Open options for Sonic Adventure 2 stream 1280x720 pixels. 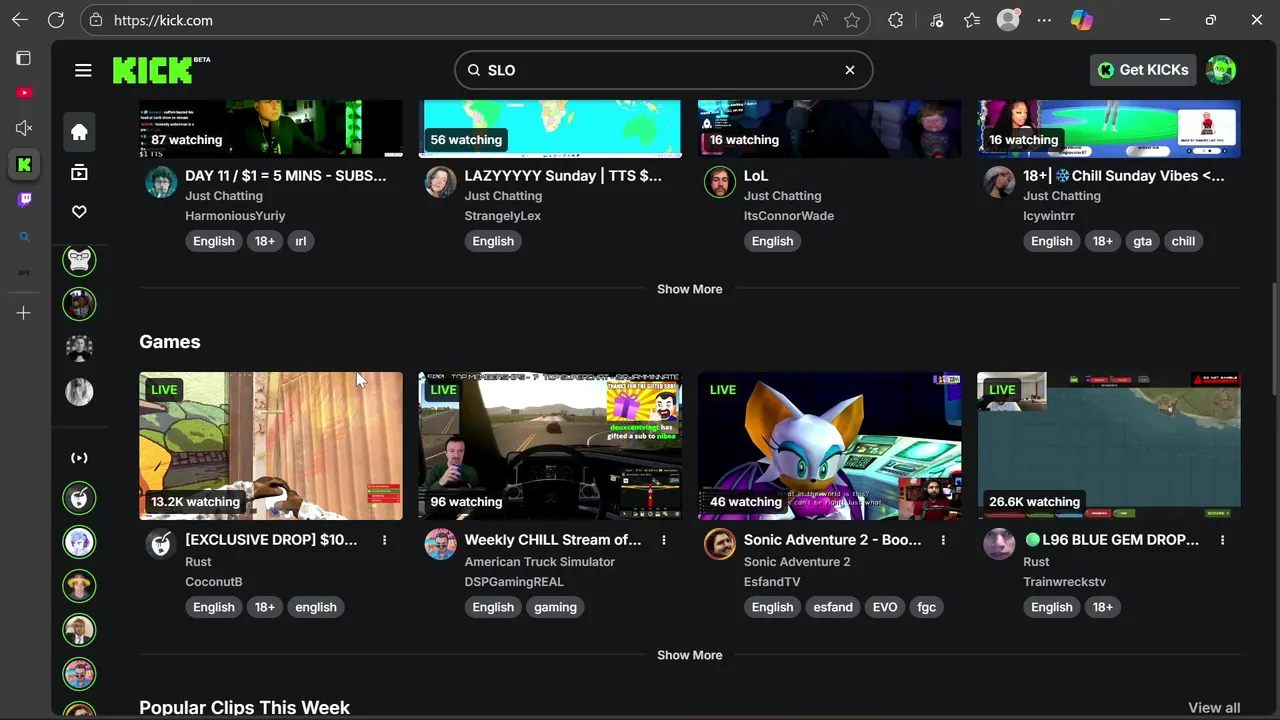tap(943, 540)
